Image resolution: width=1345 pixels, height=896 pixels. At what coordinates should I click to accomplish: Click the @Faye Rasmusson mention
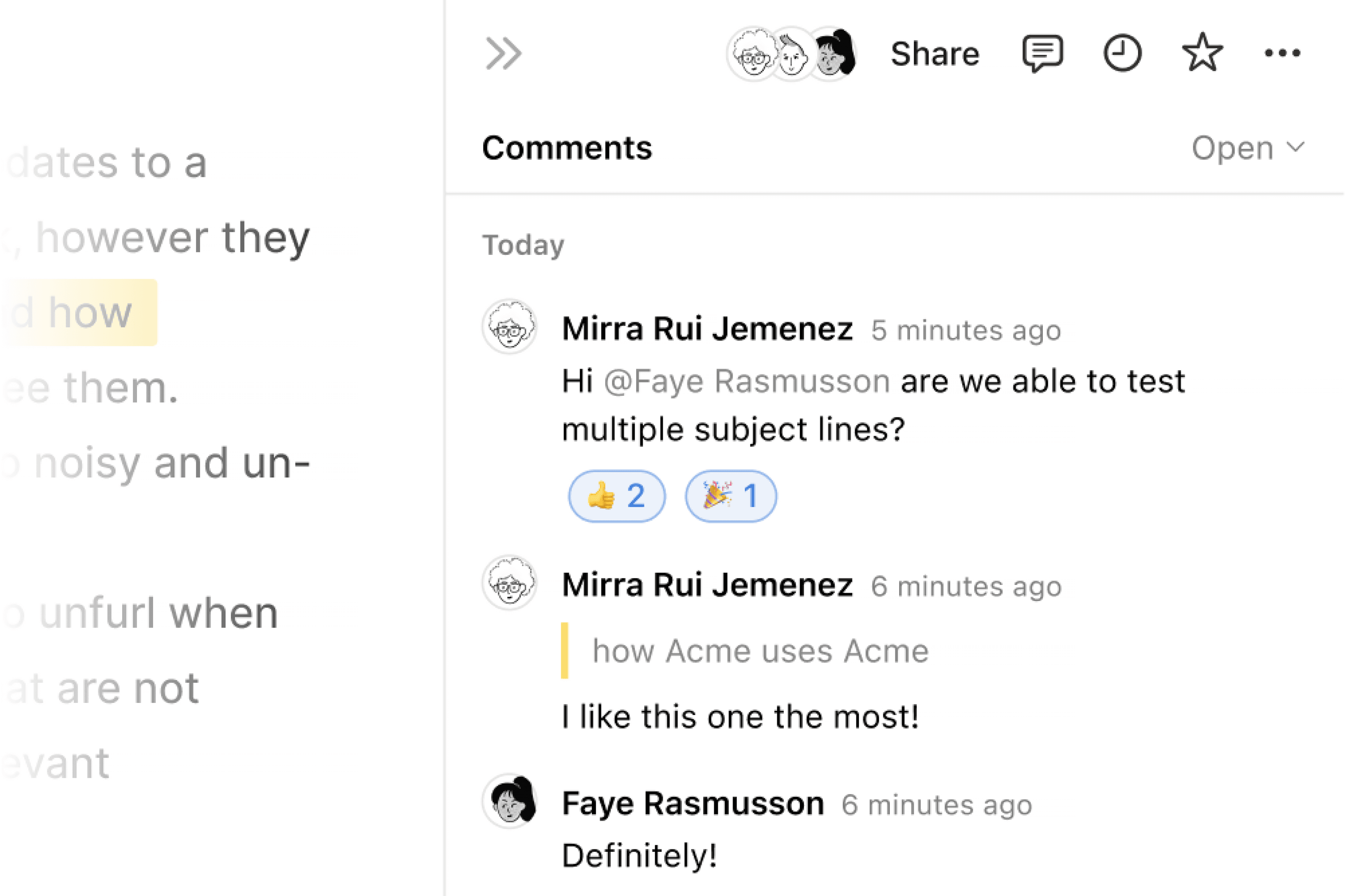746,381
